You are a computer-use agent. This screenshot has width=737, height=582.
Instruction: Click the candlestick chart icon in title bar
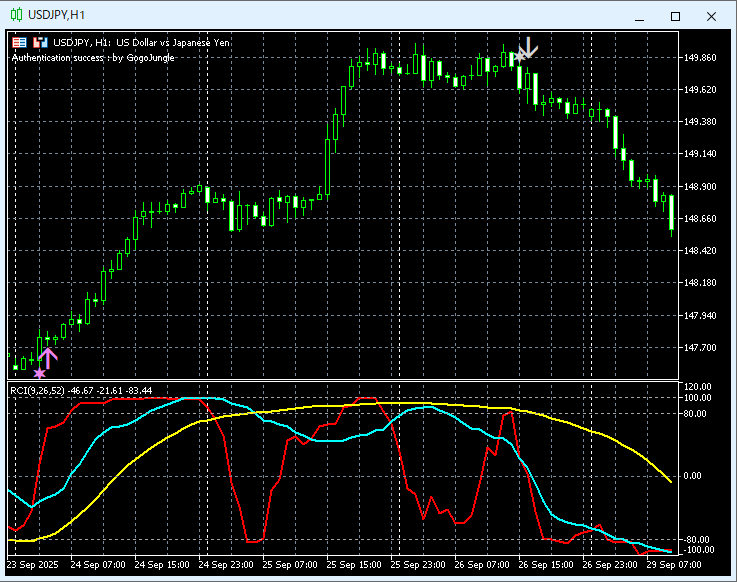click(x=17, y=16)
